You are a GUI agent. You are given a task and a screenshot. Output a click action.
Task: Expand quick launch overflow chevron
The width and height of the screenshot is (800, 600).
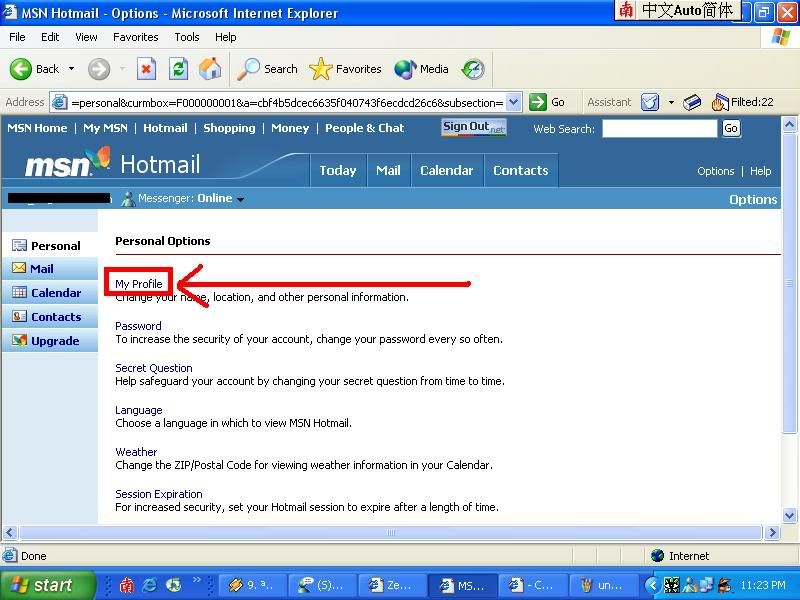196,579
